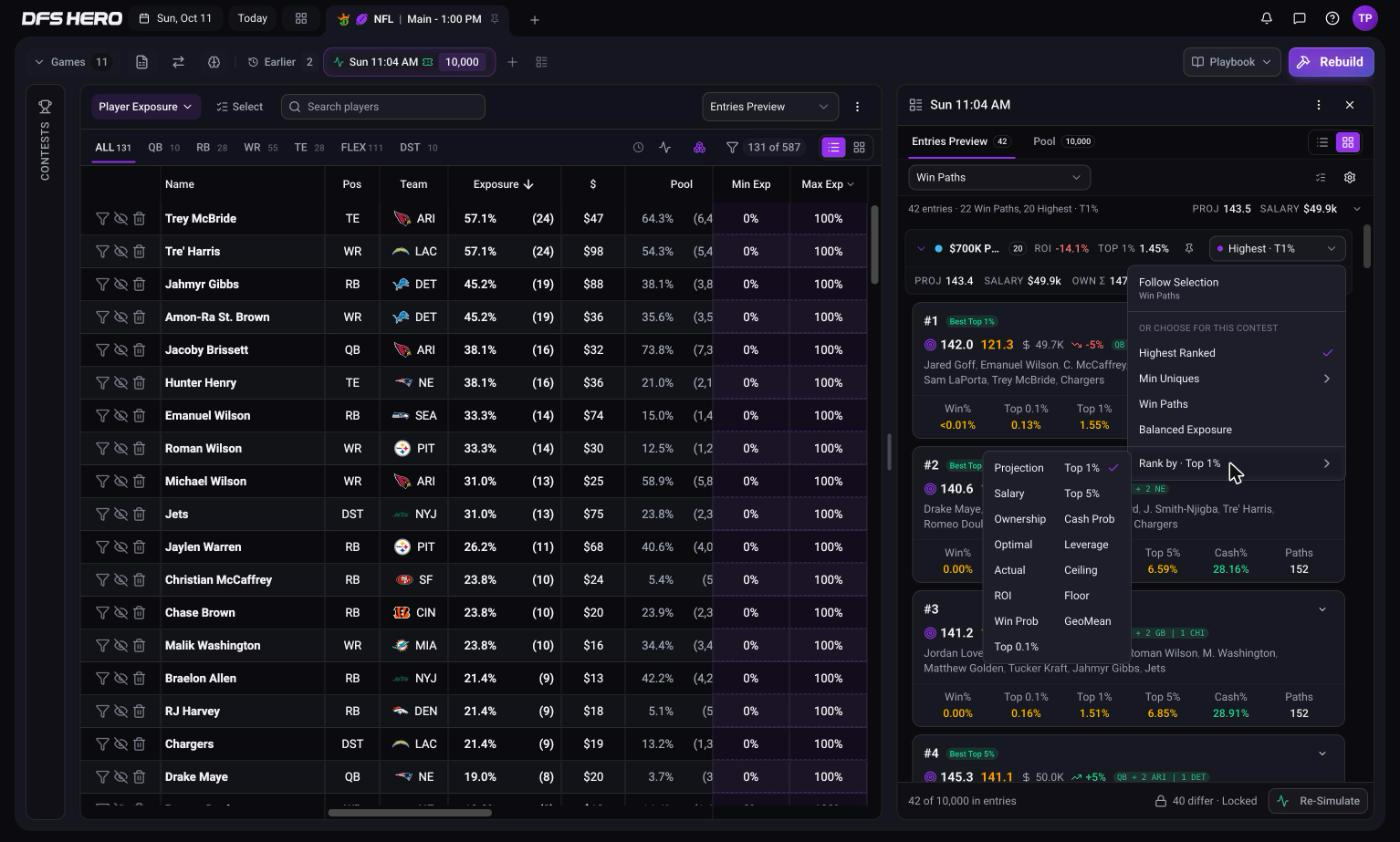Open the Entries Preview dropdown
The width and height of the screenshot is (1400, 842).
(x=770, y=107)
